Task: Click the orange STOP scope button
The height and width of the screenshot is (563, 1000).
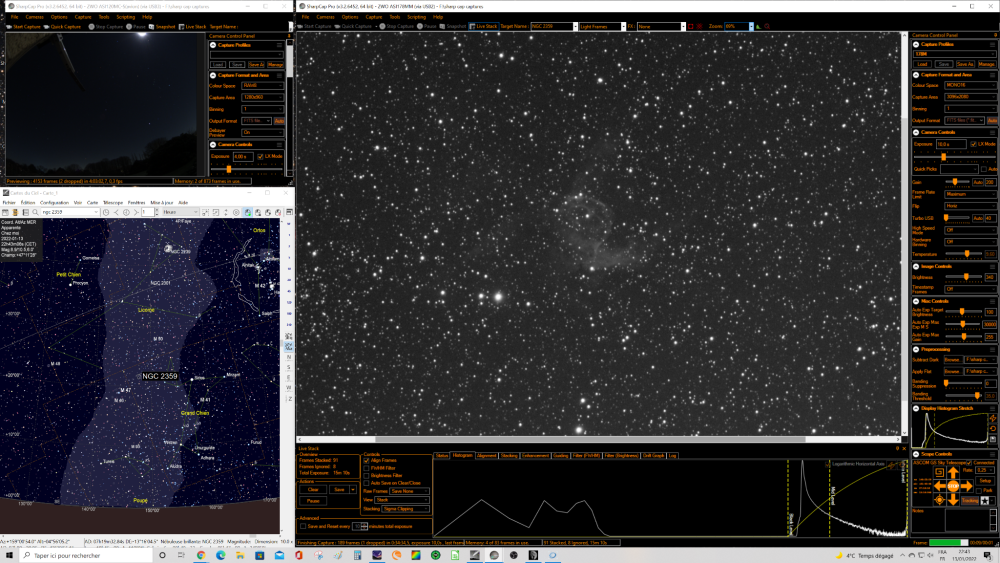Action: pyautogui.click(x=953, y=486)
